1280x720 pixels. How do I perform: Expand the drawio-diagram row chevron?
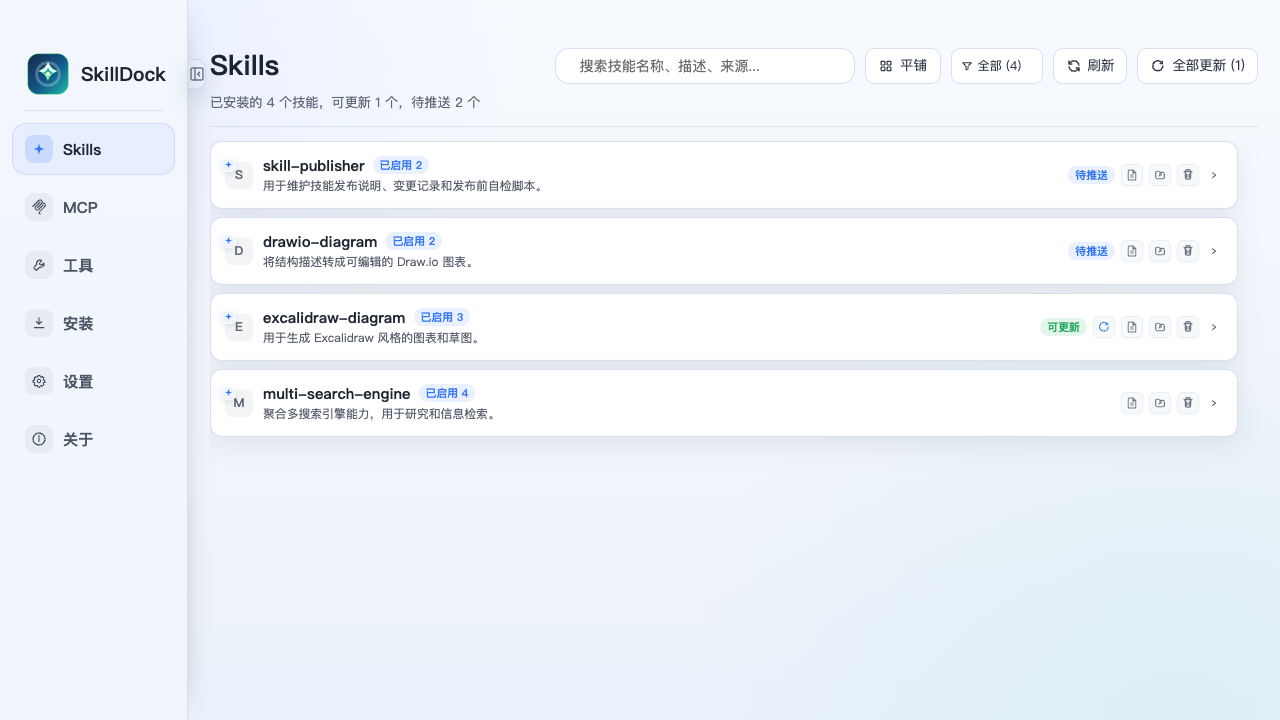click(1214, 251)
